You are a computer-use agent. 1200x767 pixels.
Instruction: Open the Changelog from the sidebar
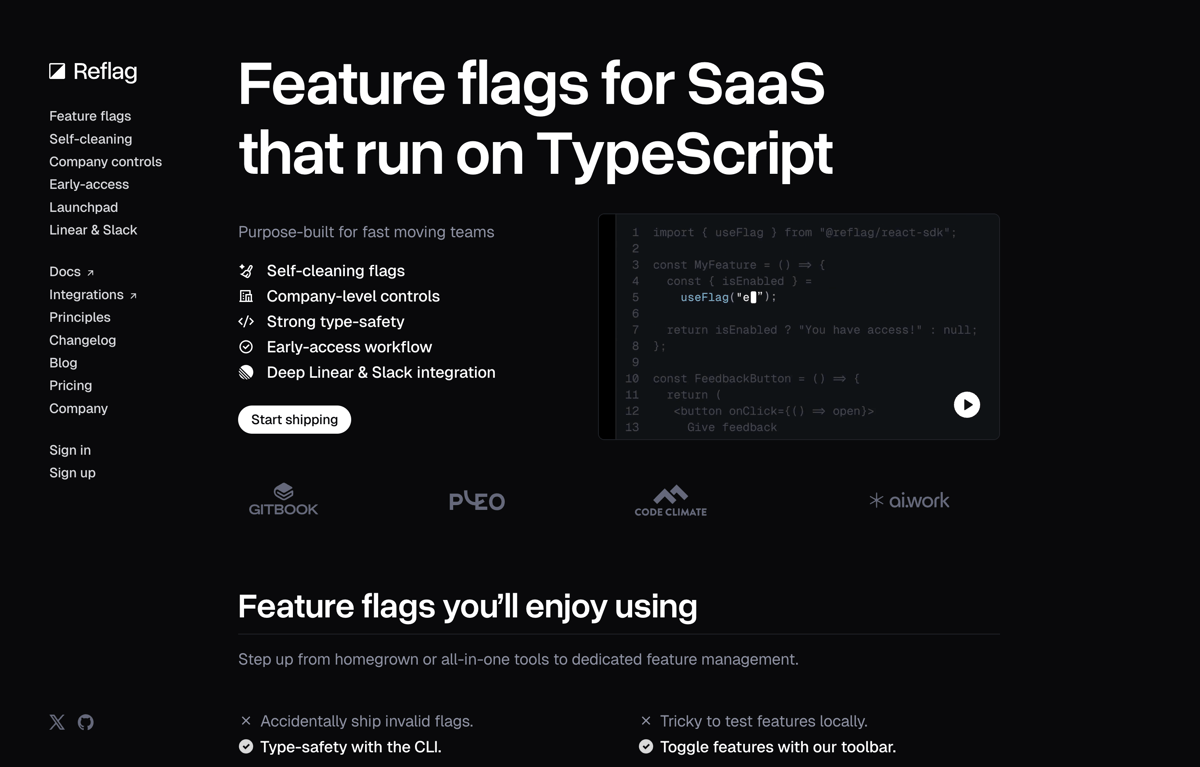[x=82, y=340]
